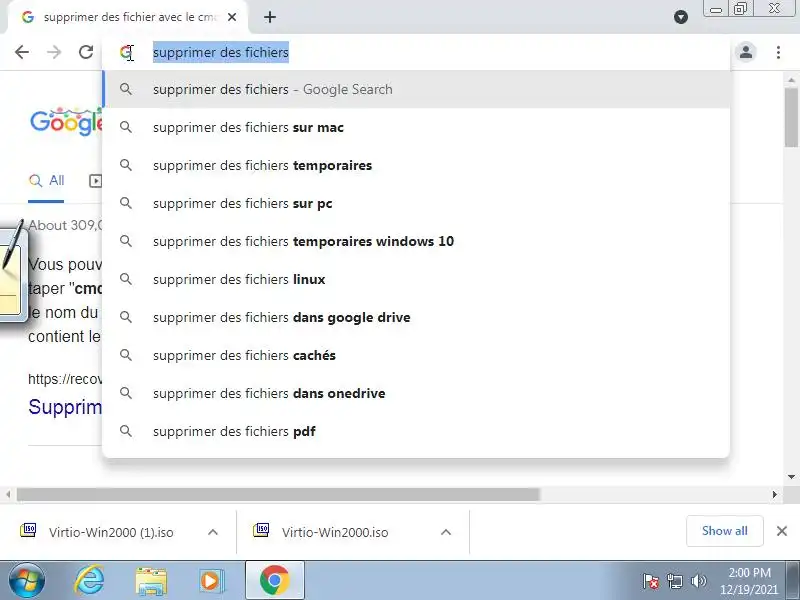Pick 'supprimer des fichiers dans google drive'
800x600 pixels.
pos(416,317)
